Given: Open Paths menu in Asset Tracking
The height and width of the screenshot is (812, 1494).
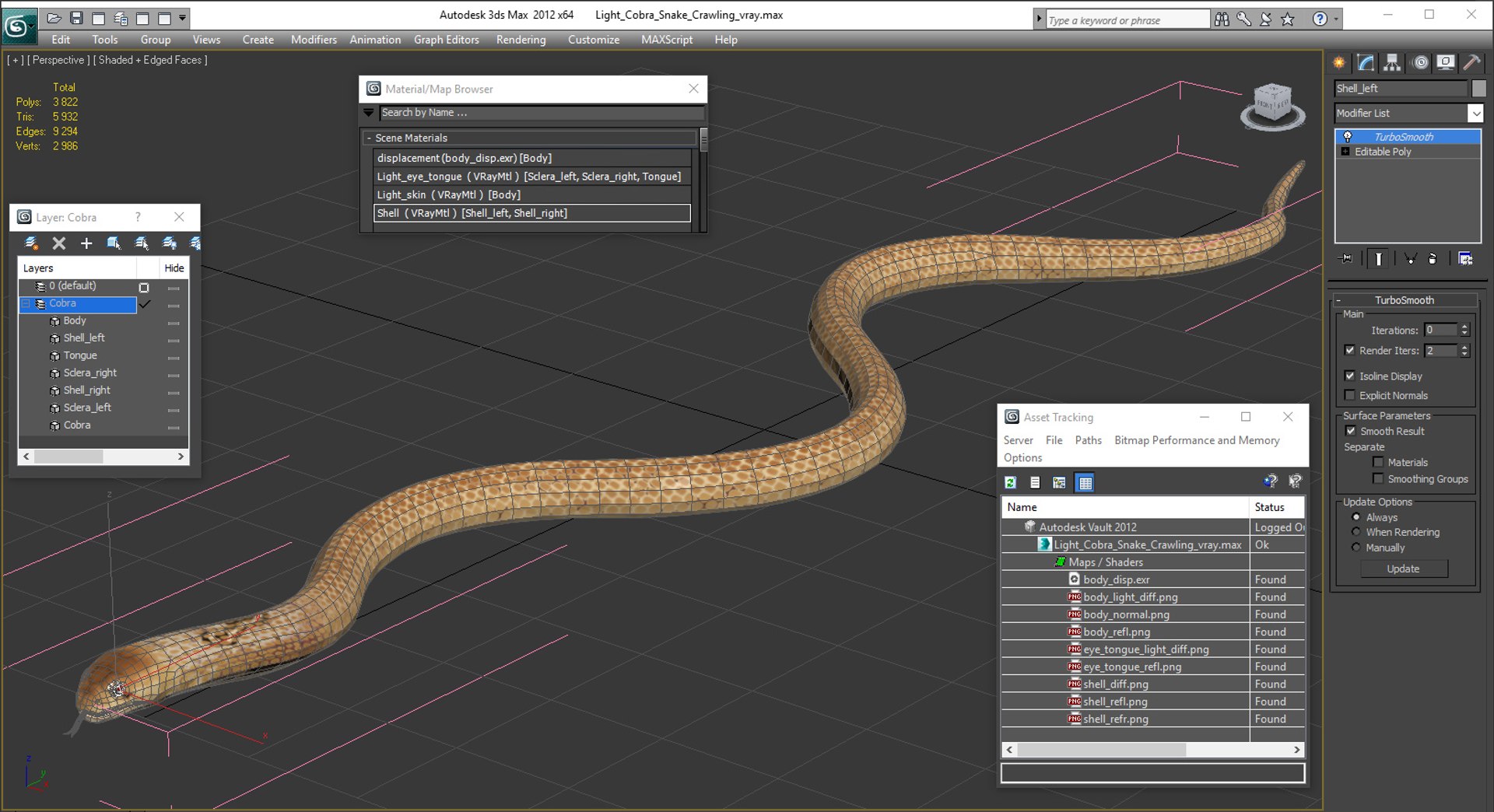Looking at the screenshot, I should (x=1088, y=440).
